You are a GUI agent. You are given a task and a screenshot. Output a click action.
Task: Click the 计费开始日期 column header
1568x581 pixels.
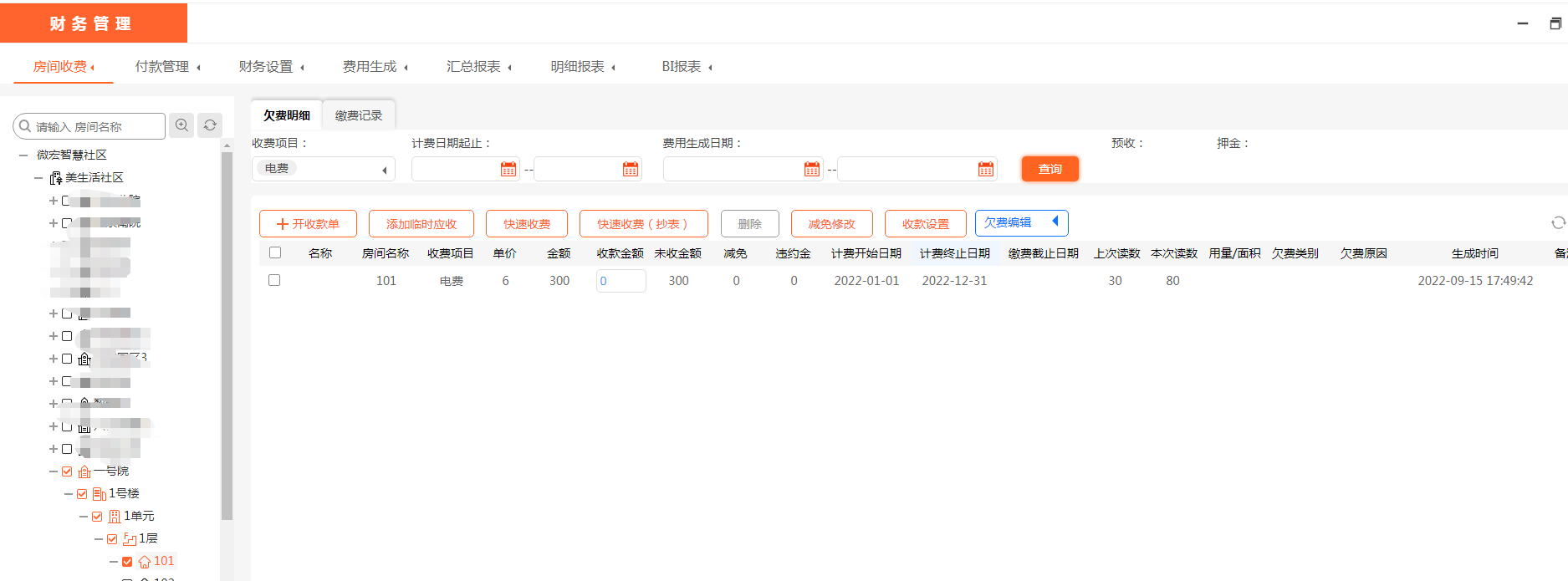click(866, 253)
